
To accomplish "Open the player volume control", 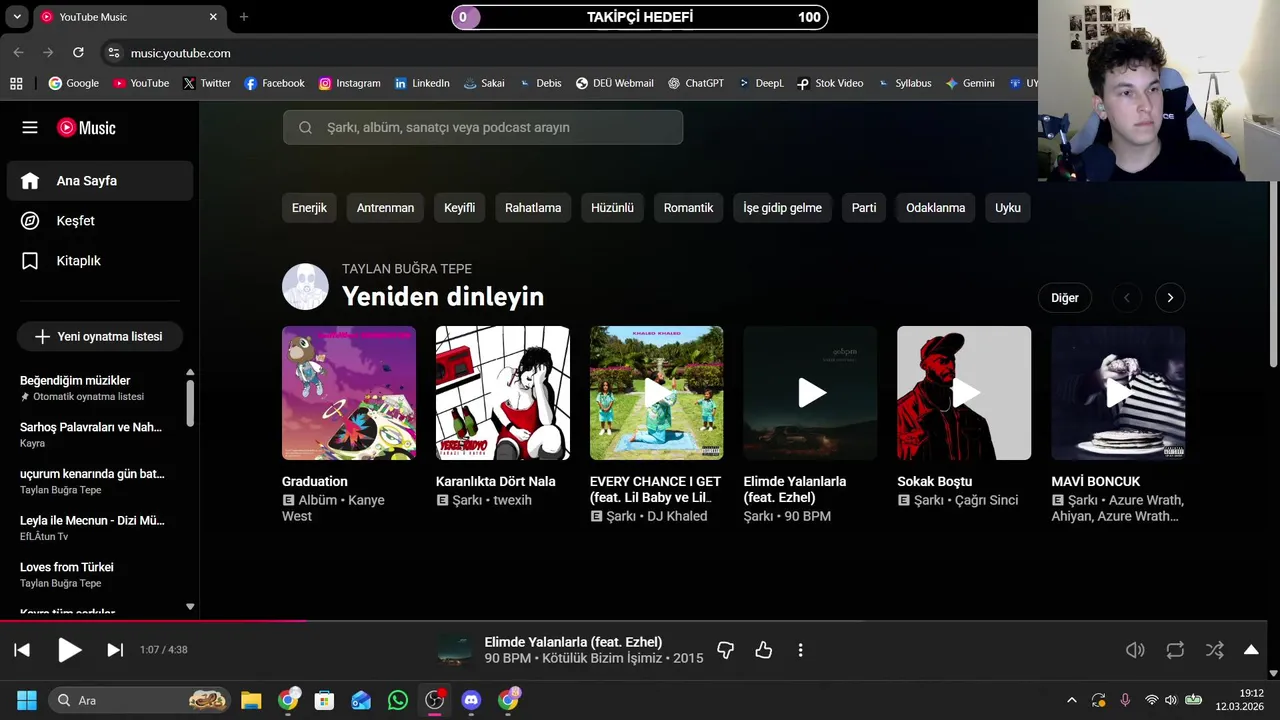I will click(1135, 650).
